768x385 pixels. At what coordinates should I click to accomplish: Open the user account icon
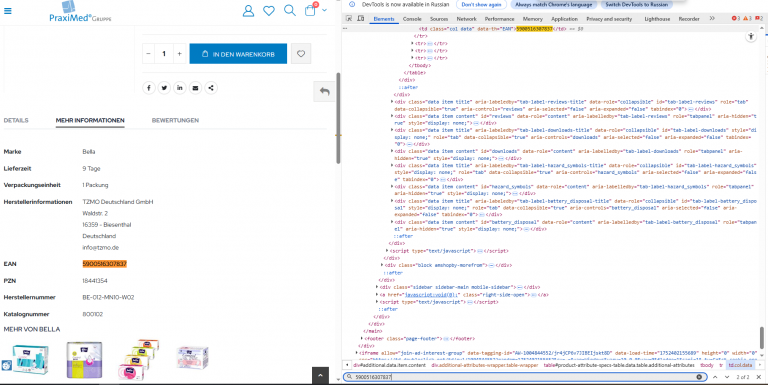pos(248,10)
